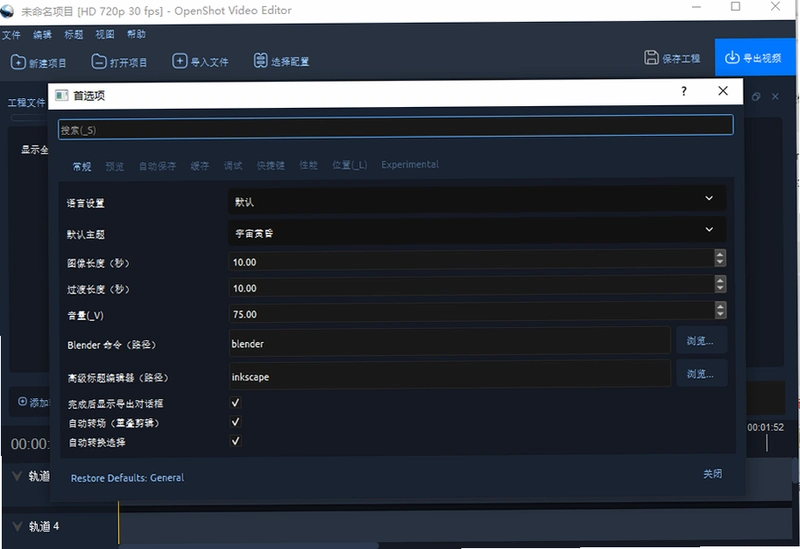Click the inkscape path field
The height and width of the screenshot is (549, 800).
(449, 376)
